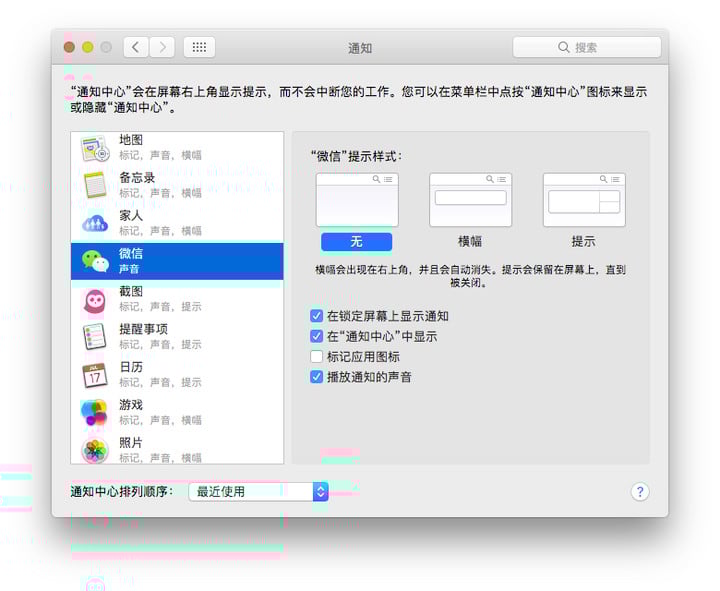Viewport: 720px width, 591px height.
Task: Select the 提示 alert style thumbnail
Action: click(x=584, y=200)
